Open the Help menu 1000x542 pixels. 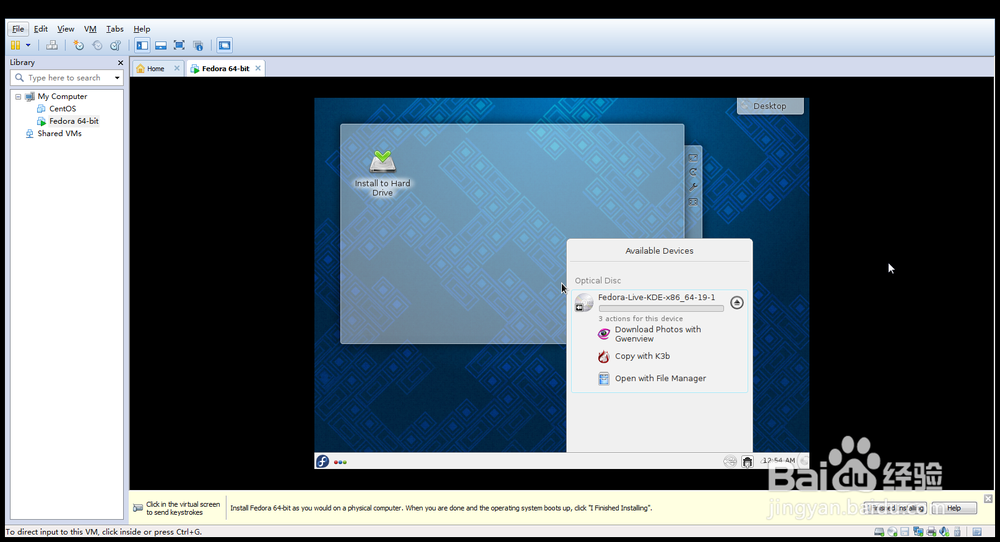[x=142, y=29]
